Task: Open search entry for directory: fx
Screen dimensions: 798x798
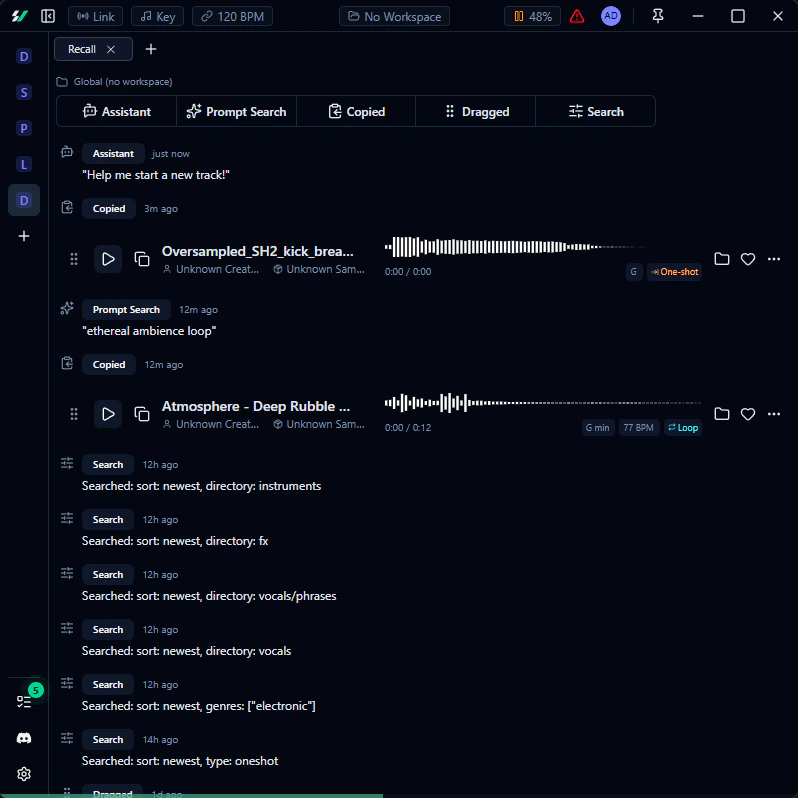Action: pos(175,541)
